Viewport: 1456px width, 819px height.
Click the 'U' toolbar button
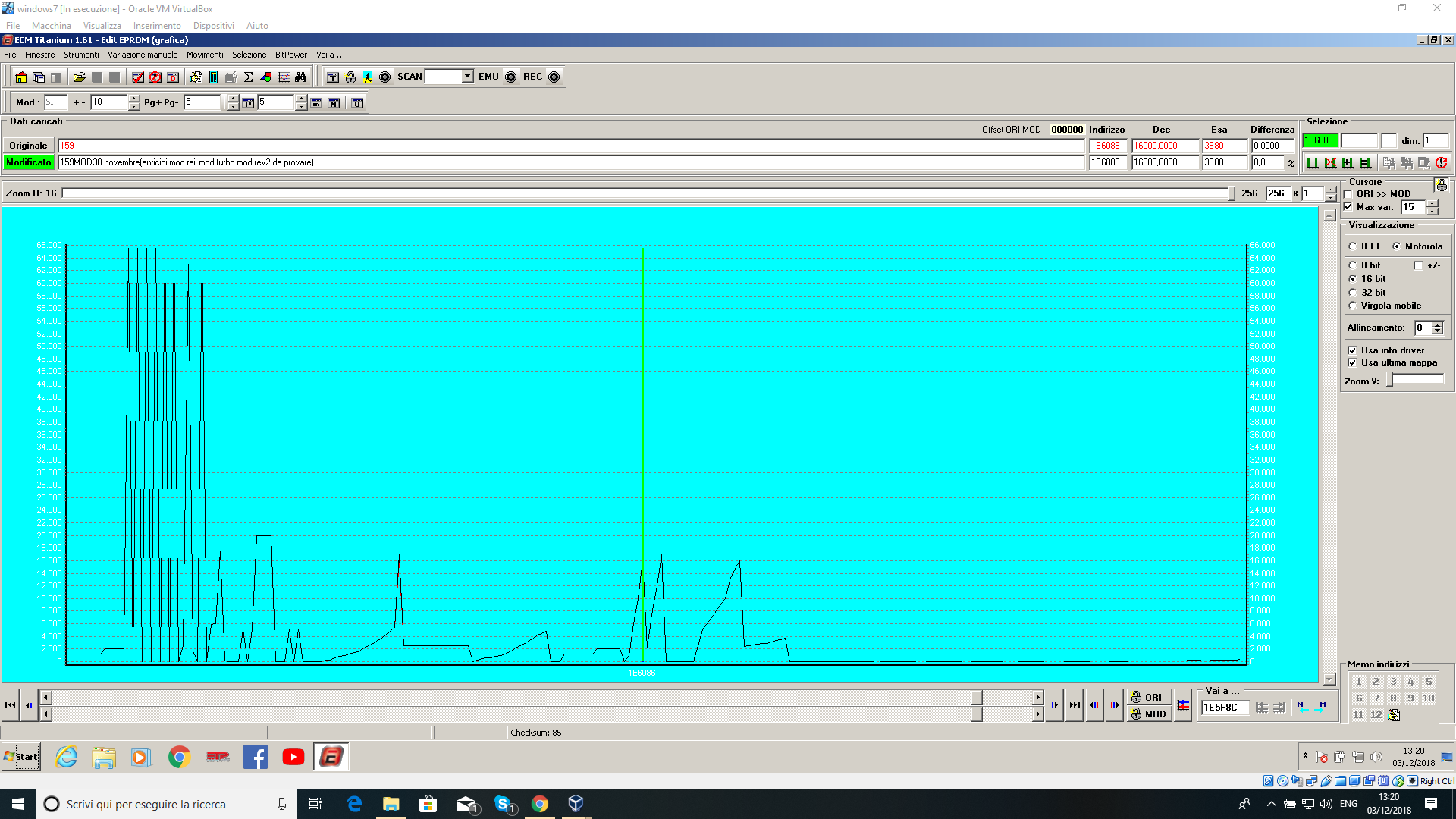357,103
